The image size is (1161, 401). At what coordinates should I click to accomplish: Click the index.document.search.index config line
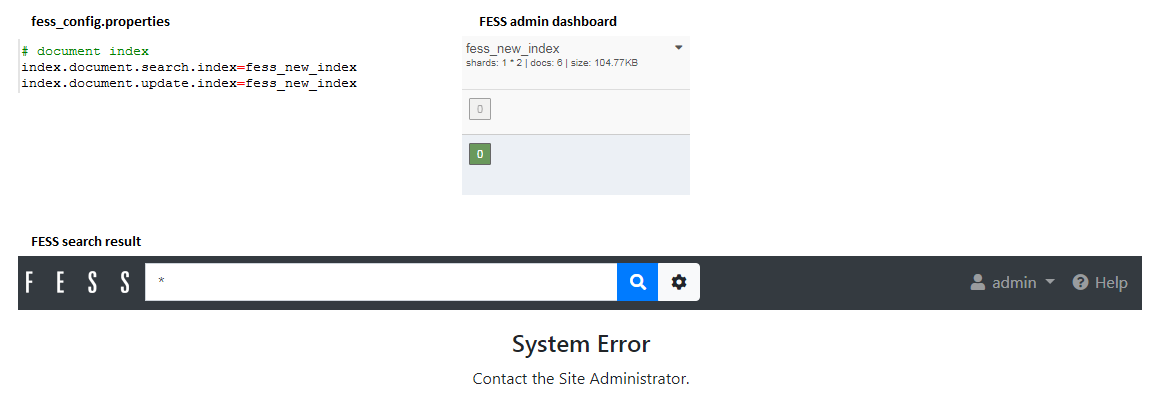[x=189, y=67]
